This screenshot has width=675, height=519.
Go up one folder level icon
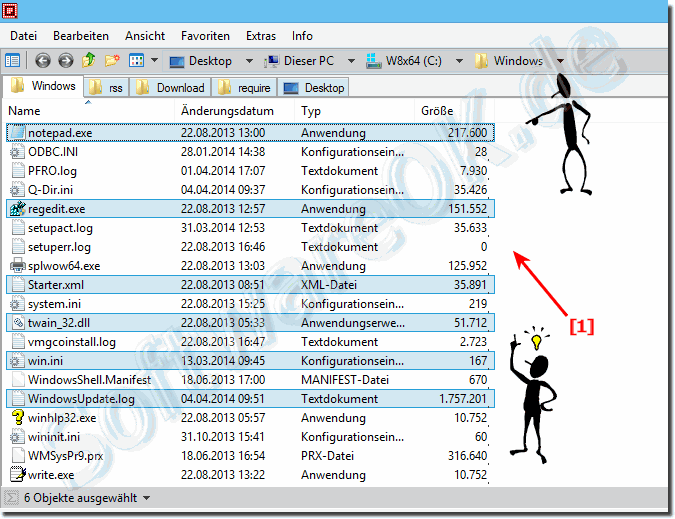[89, 60]
